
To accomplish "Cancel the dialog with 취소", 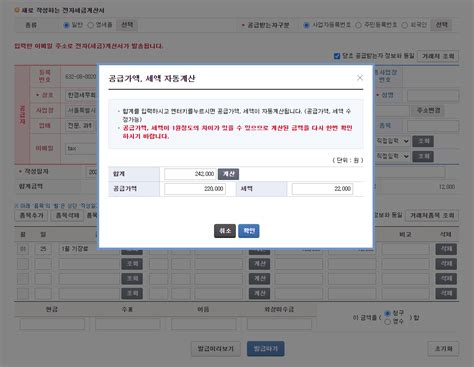I will coord(225,231).
